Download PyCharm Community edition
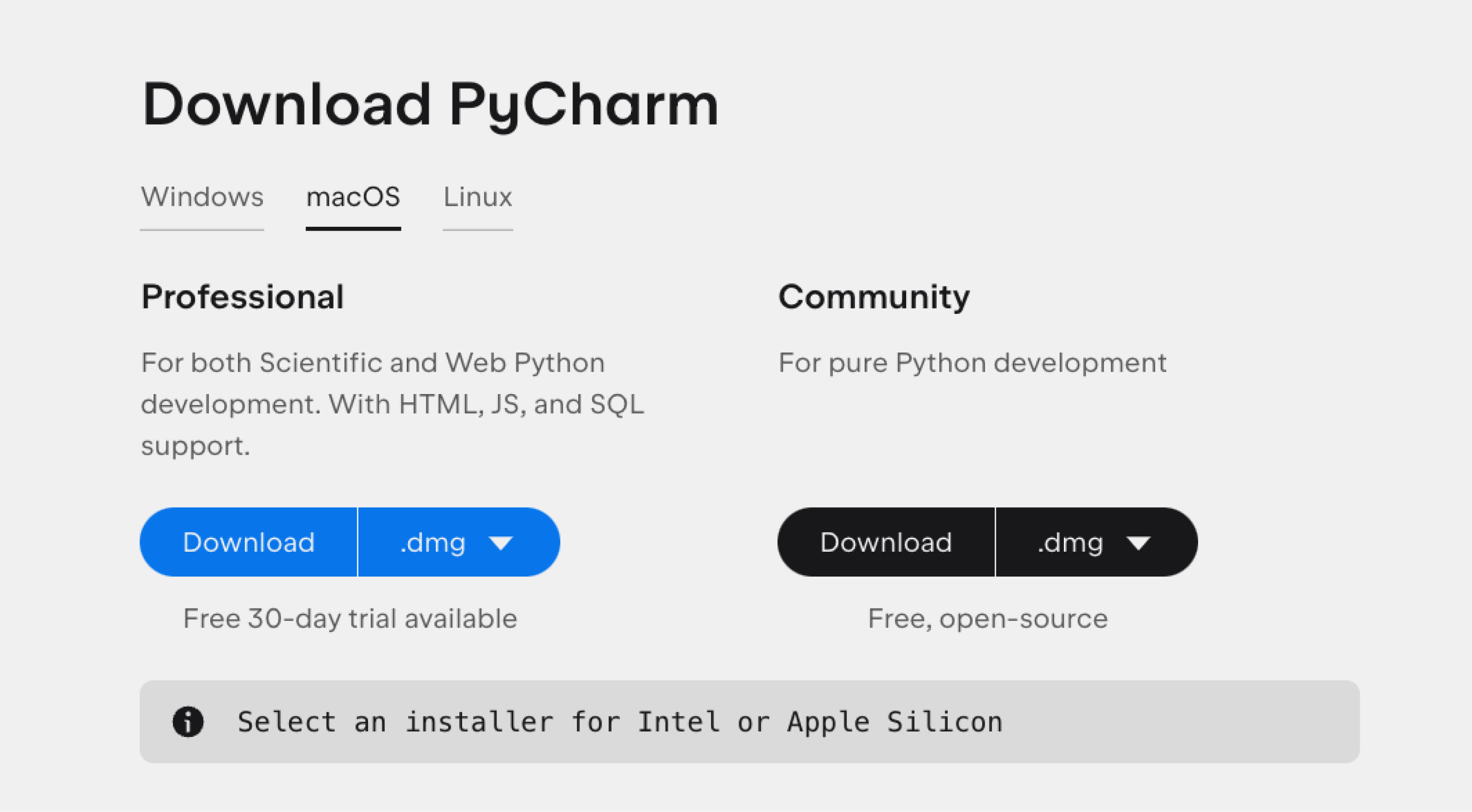1472x812 pixels. click(x=886, y=542)
